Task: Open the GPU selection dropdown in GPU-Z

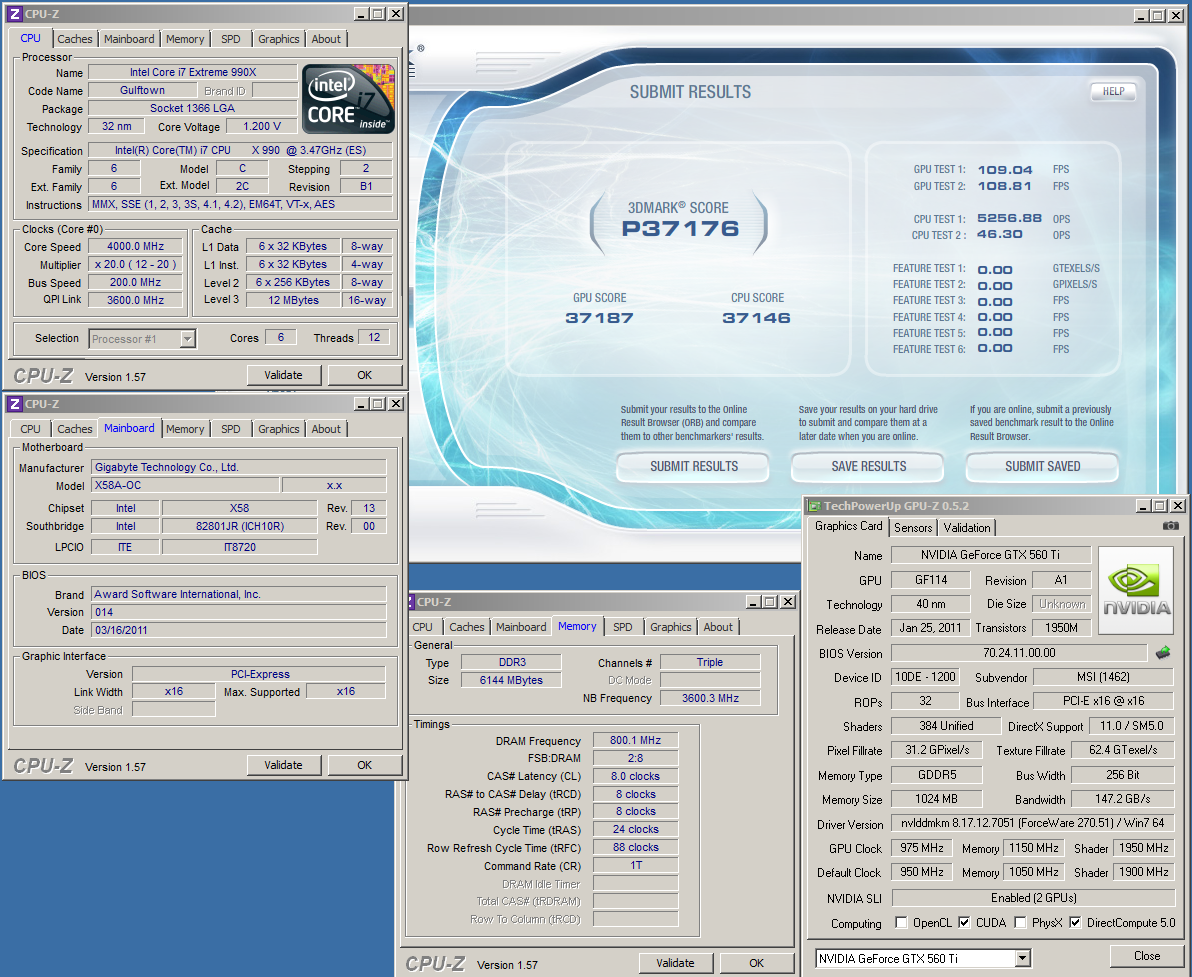Action: (x=1022, y=958)
